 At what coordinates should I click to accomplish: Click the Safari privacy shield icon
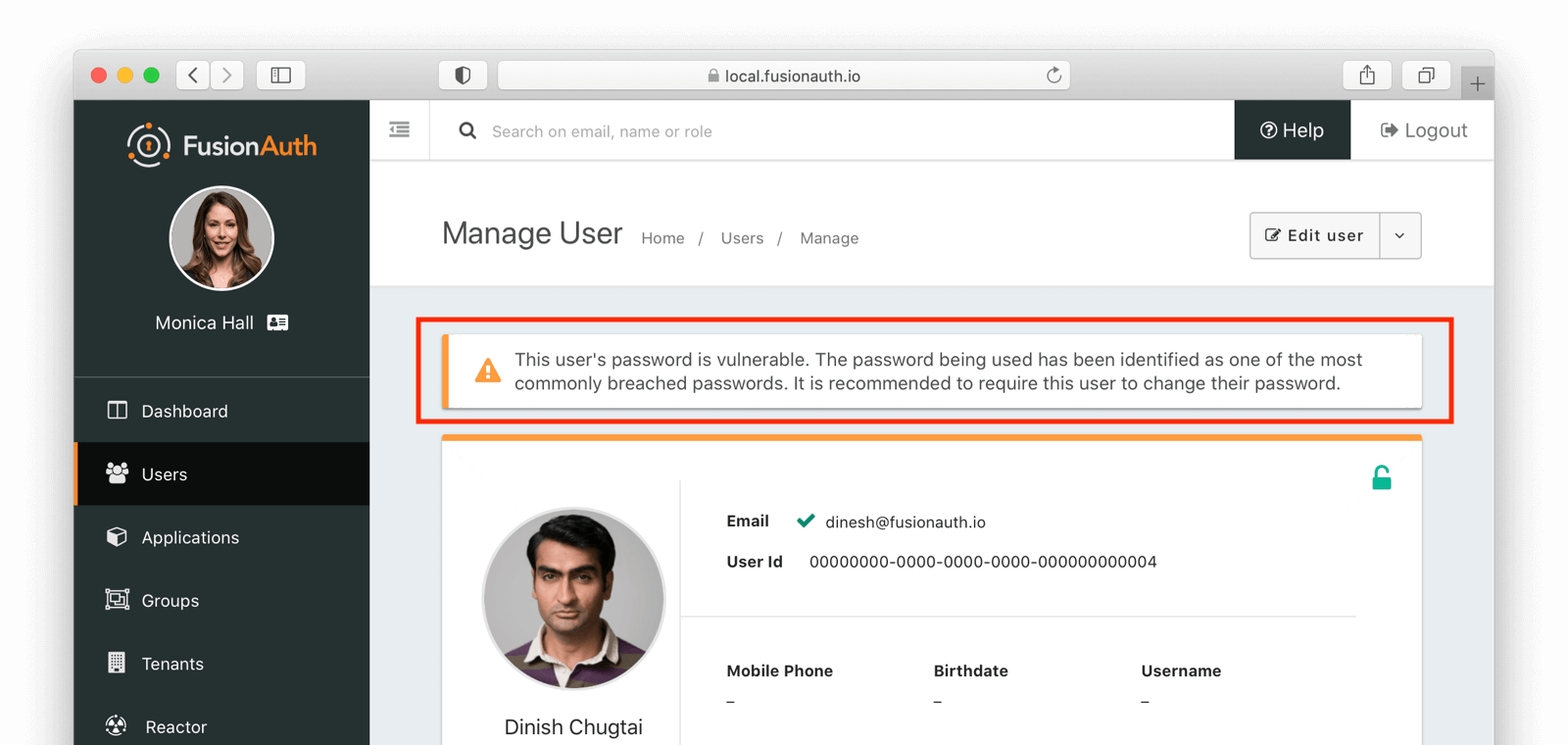(463, 75)
